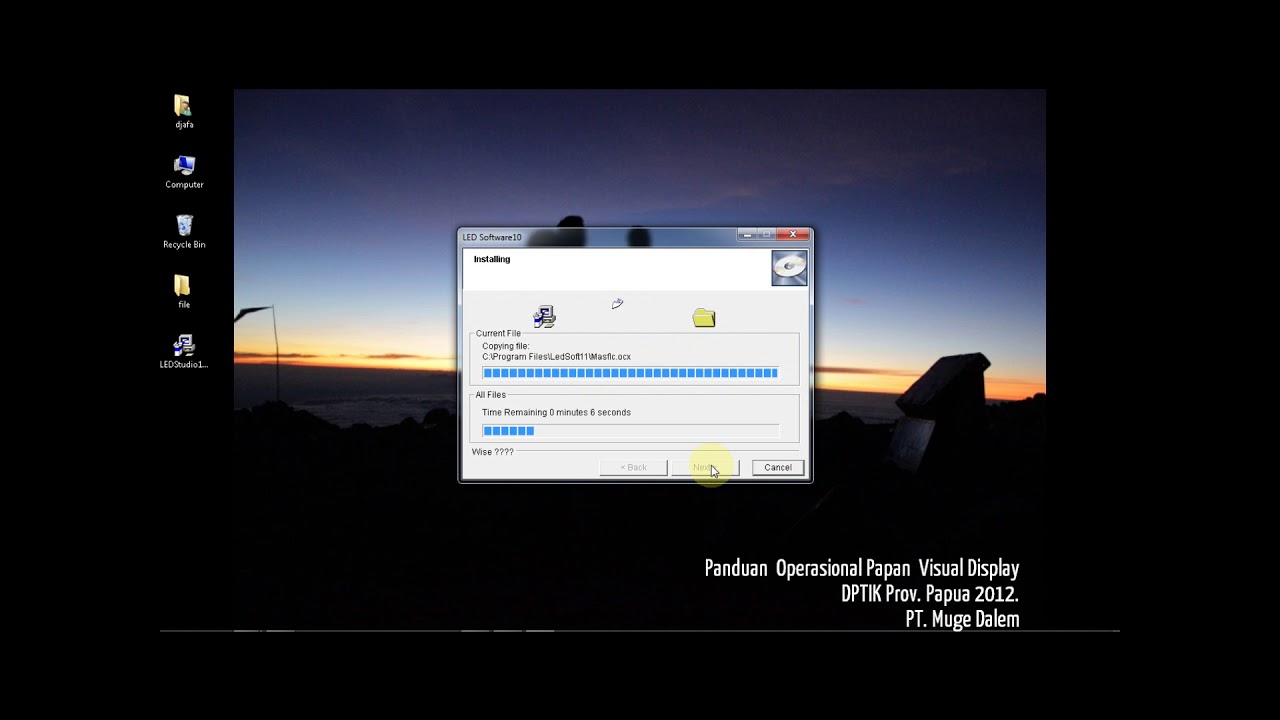Click the maximize button of installer window

pos(767,235)
